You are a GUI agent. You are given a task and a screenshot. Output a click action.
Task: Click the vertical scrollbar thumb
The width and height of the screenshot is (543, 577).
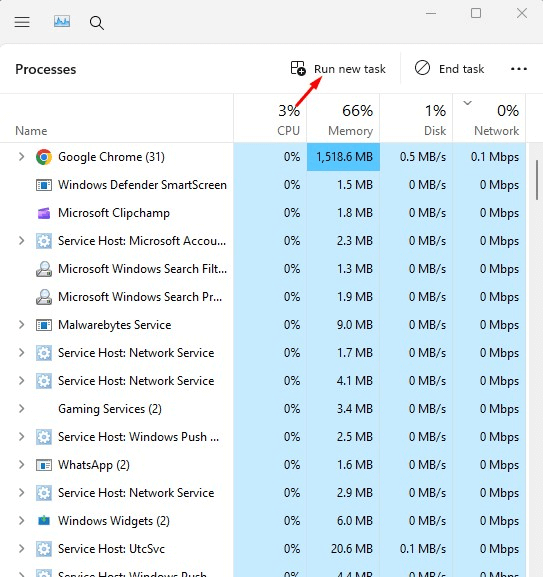pos(537,180)
